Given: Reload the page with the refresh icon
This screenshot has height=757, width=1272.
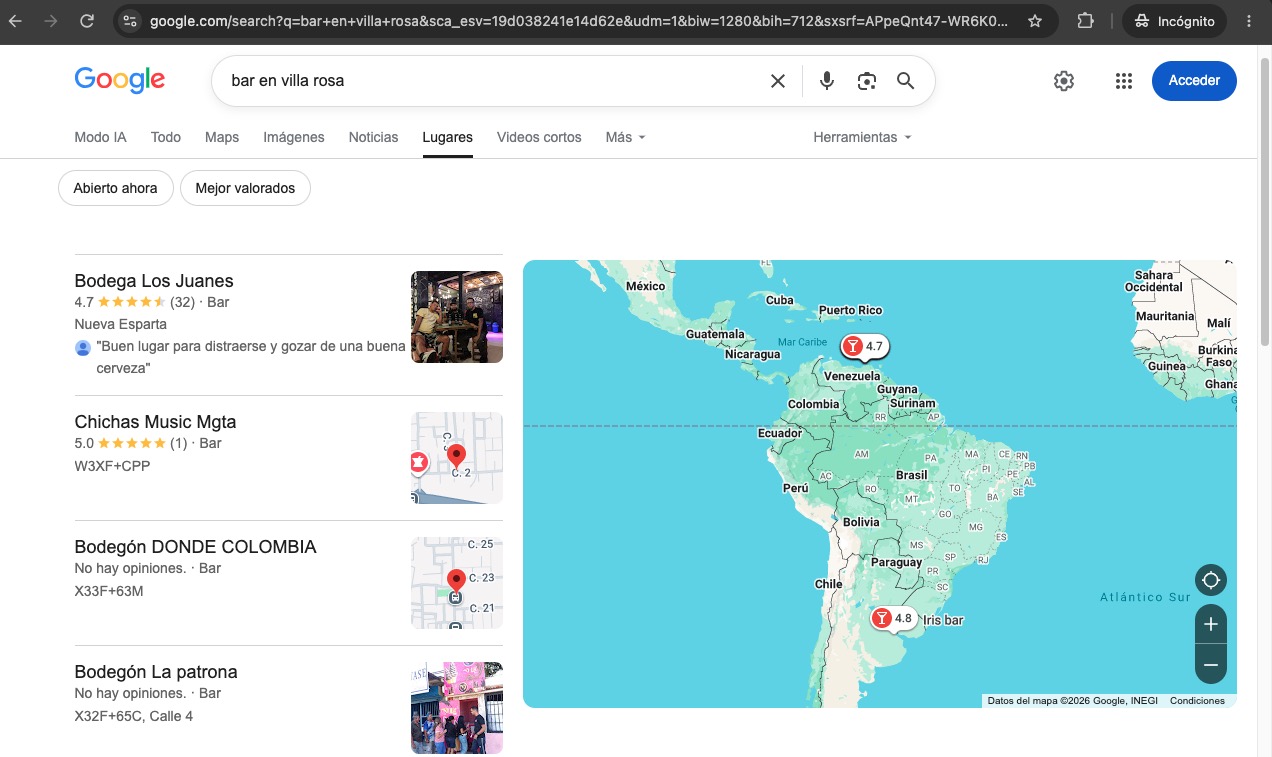Looking at the screenshot, I should (87, 21).
